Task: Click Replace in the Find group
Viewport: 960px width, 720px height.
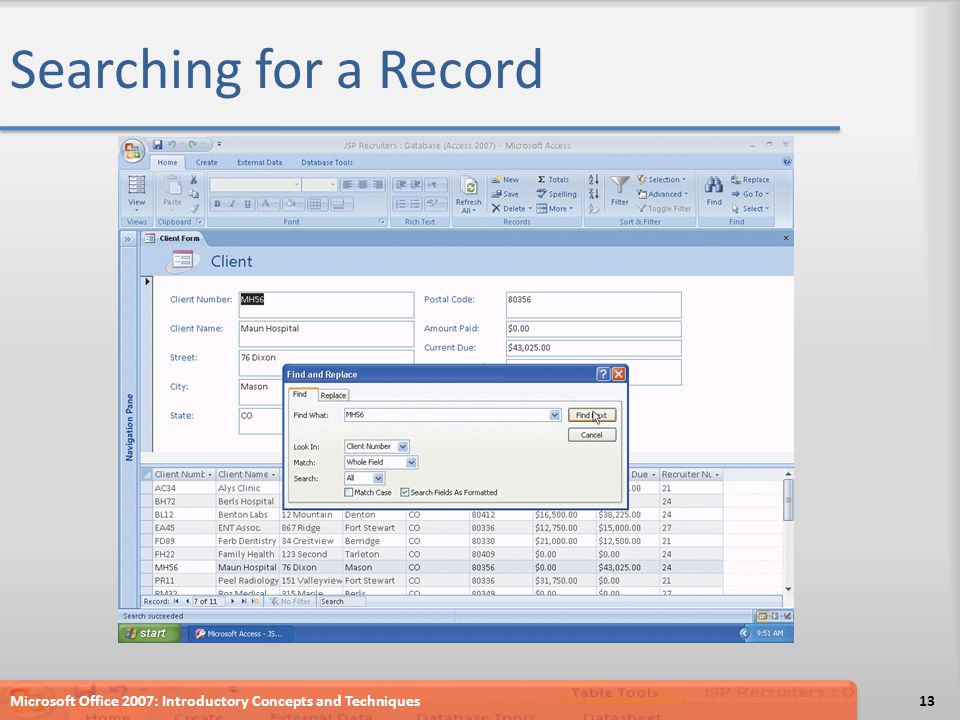Action: pos(750,179)
